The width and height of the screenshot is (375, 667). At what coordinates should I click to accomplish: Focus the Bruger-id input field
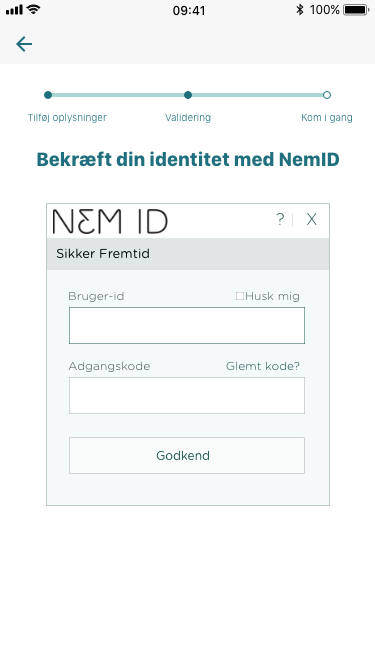(x=187, y=325)
